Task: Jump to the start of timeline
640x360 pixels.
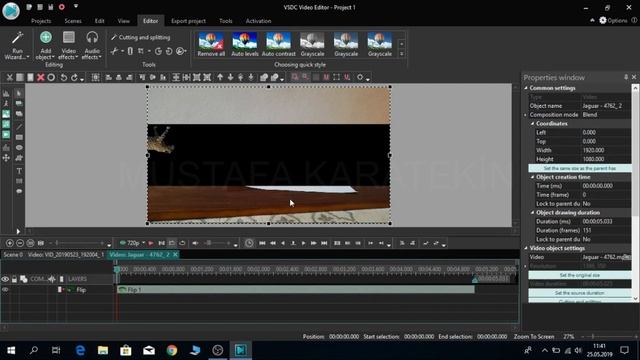Action: coord(262,243)
